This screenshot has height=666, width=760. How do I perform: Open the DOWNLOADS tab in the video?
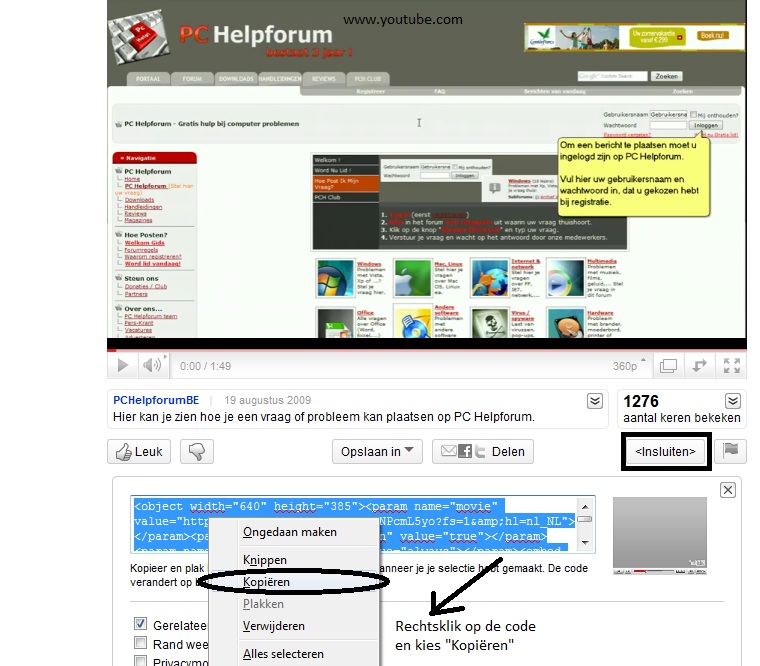236,79
